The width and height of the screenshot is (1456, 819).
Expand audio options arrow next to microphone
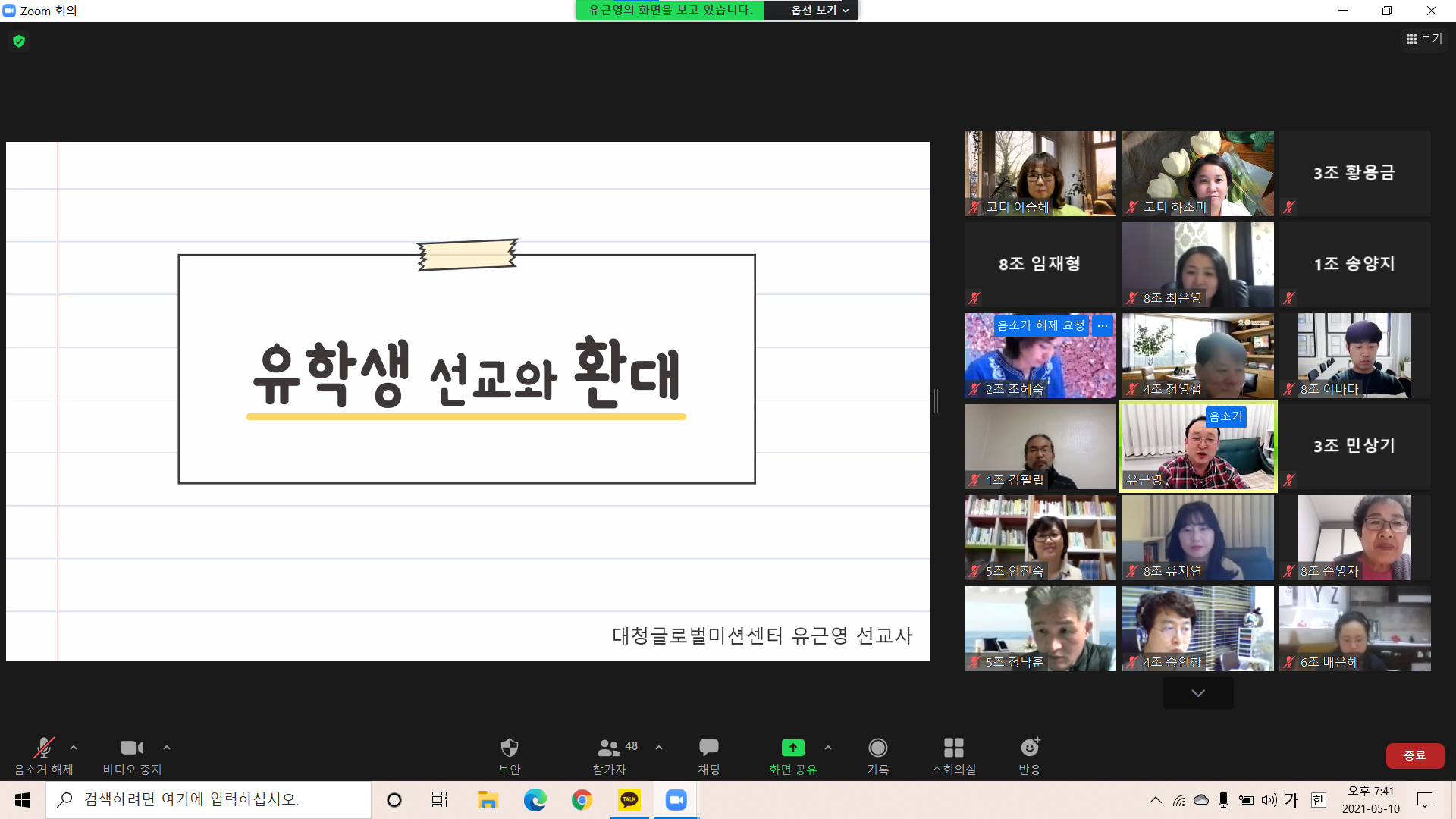click(74, 748)
